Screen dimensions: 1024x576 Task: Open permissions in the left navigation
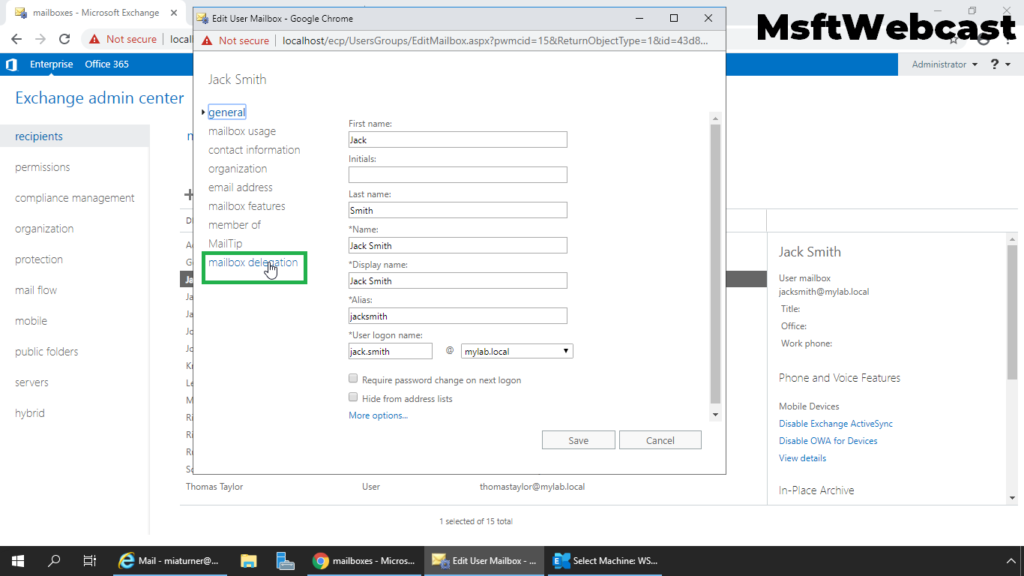coord(42,167)
